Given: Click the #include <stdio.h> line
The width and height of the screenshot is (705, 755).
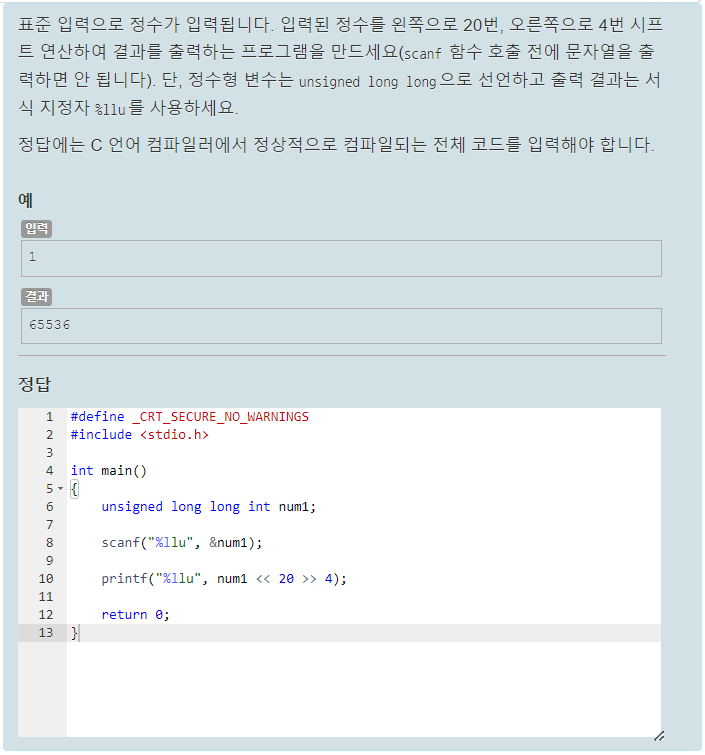Looking at the screenshot, I should click(x=139, y=435).
